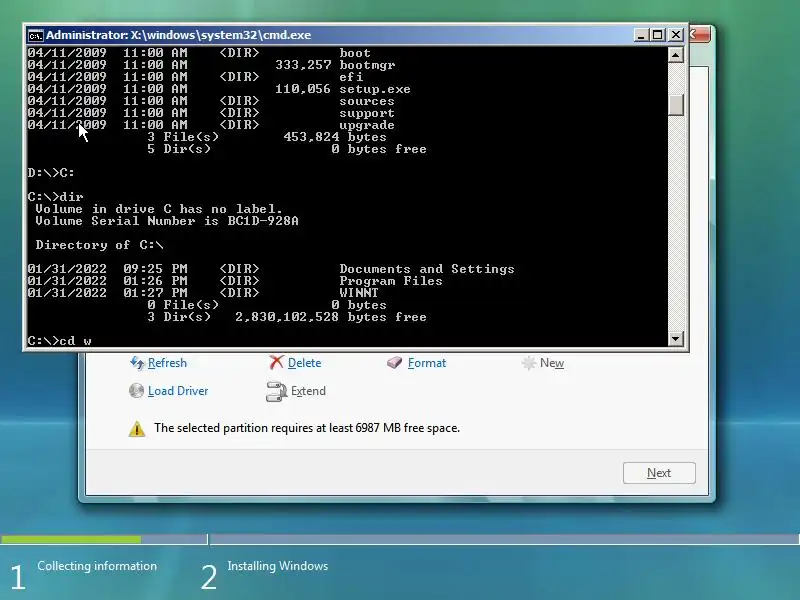Open the Refresh link
Image resolution: width=800 pixels, height=600 pixels.
point(167,363)
